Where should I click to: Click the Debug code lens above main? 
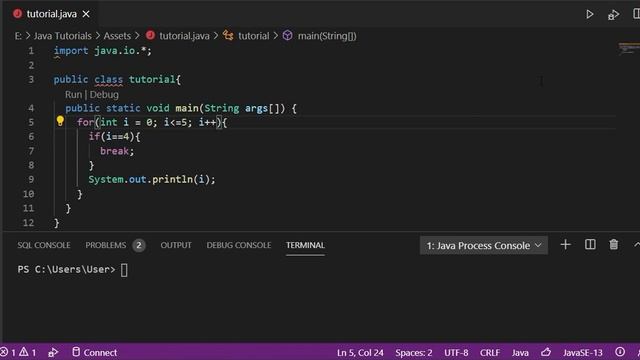point(104,94)
